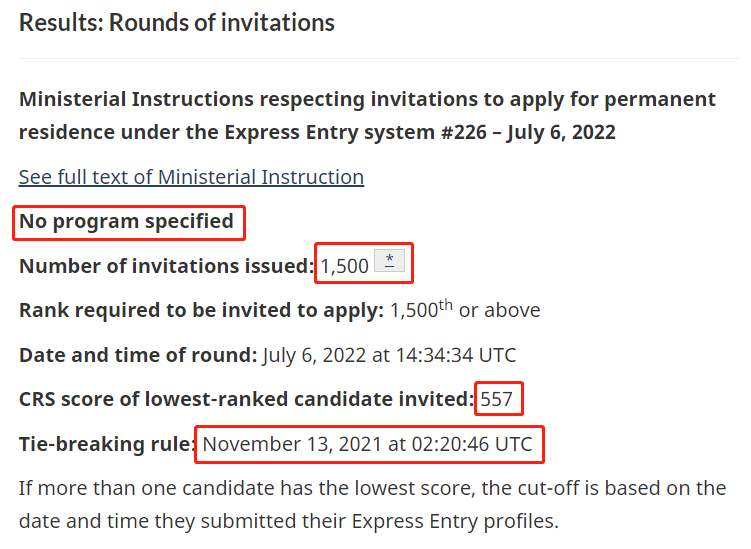Click the Number of invitations issued label
The image size is (751, 549).
[x=166, y=266]
